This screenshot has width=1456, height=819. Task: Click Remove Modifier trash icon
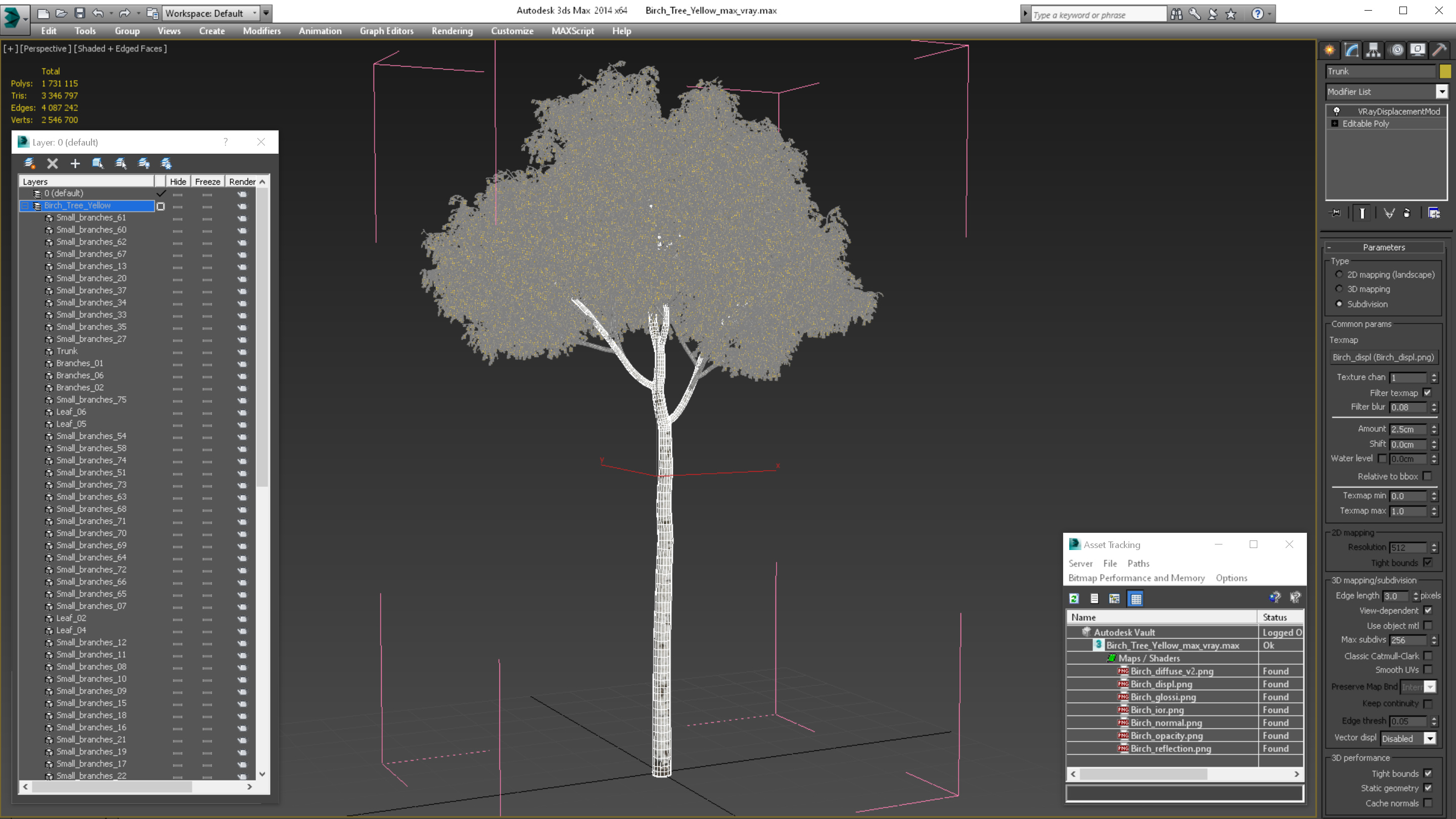point(1407,213)
